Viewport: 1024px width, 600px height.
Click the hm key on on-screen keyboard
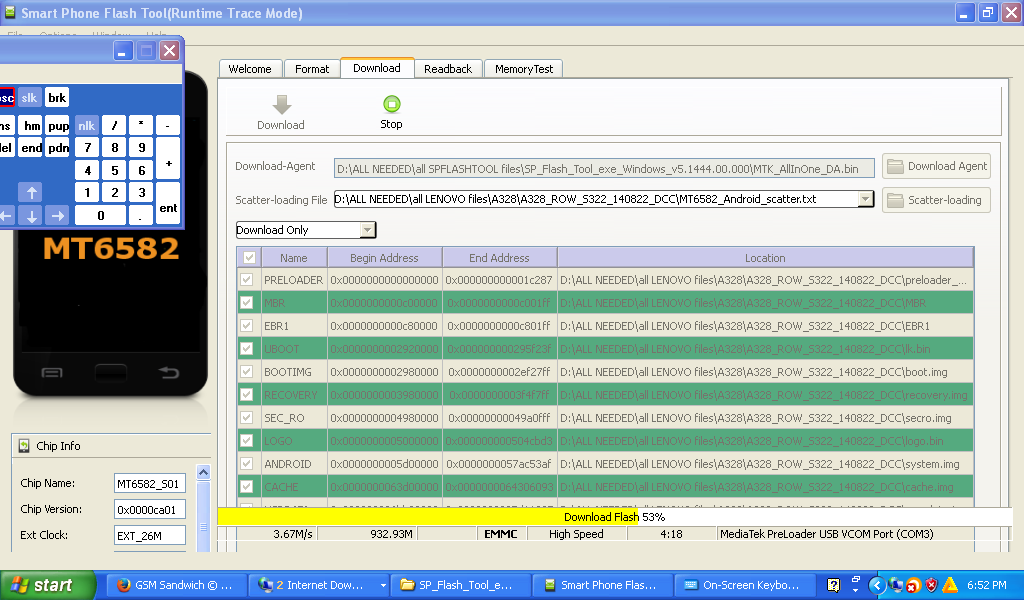click(x=32, y=125)
